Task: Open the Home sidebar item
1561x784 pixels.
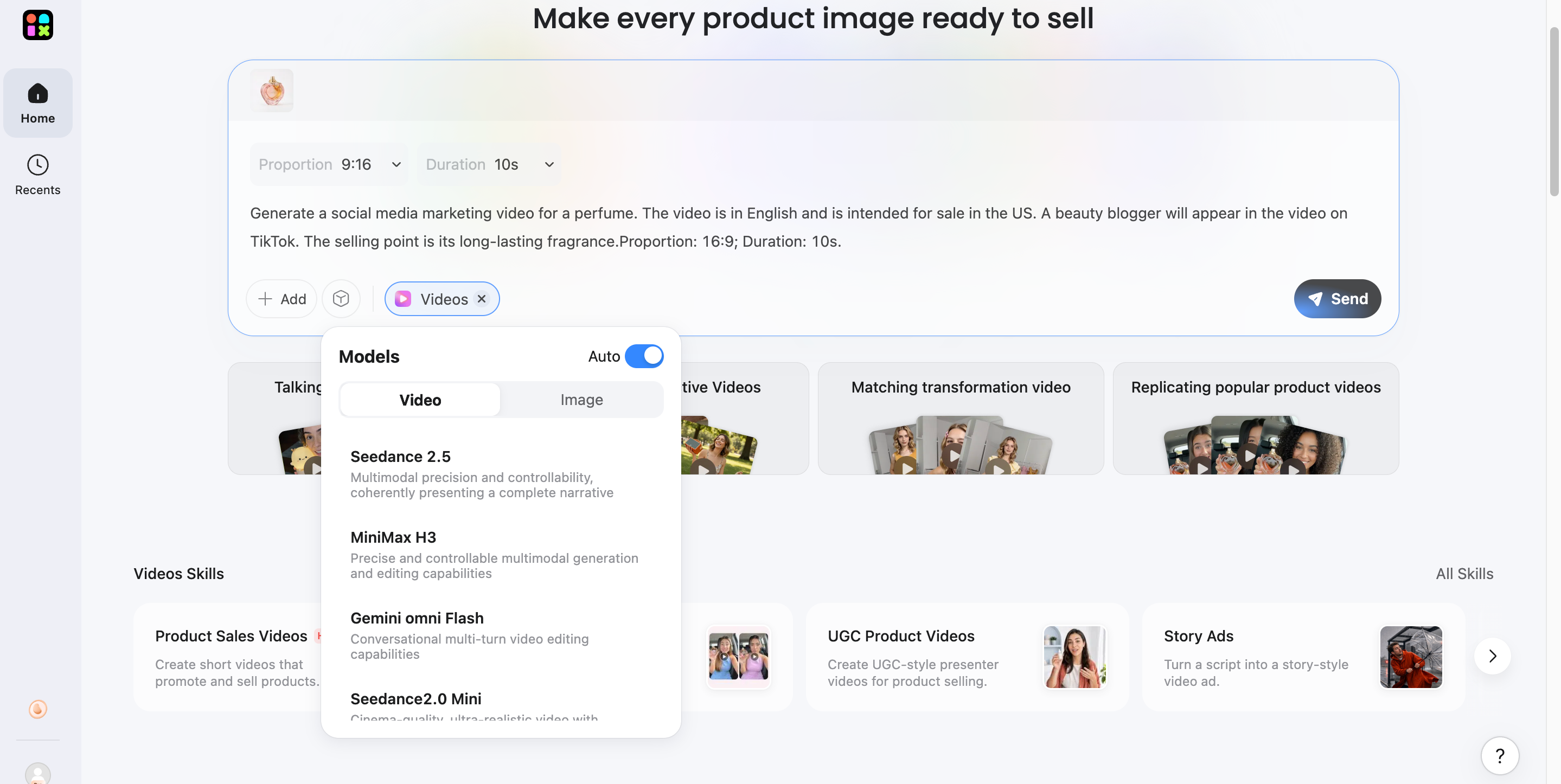Action: pos(37,103)
